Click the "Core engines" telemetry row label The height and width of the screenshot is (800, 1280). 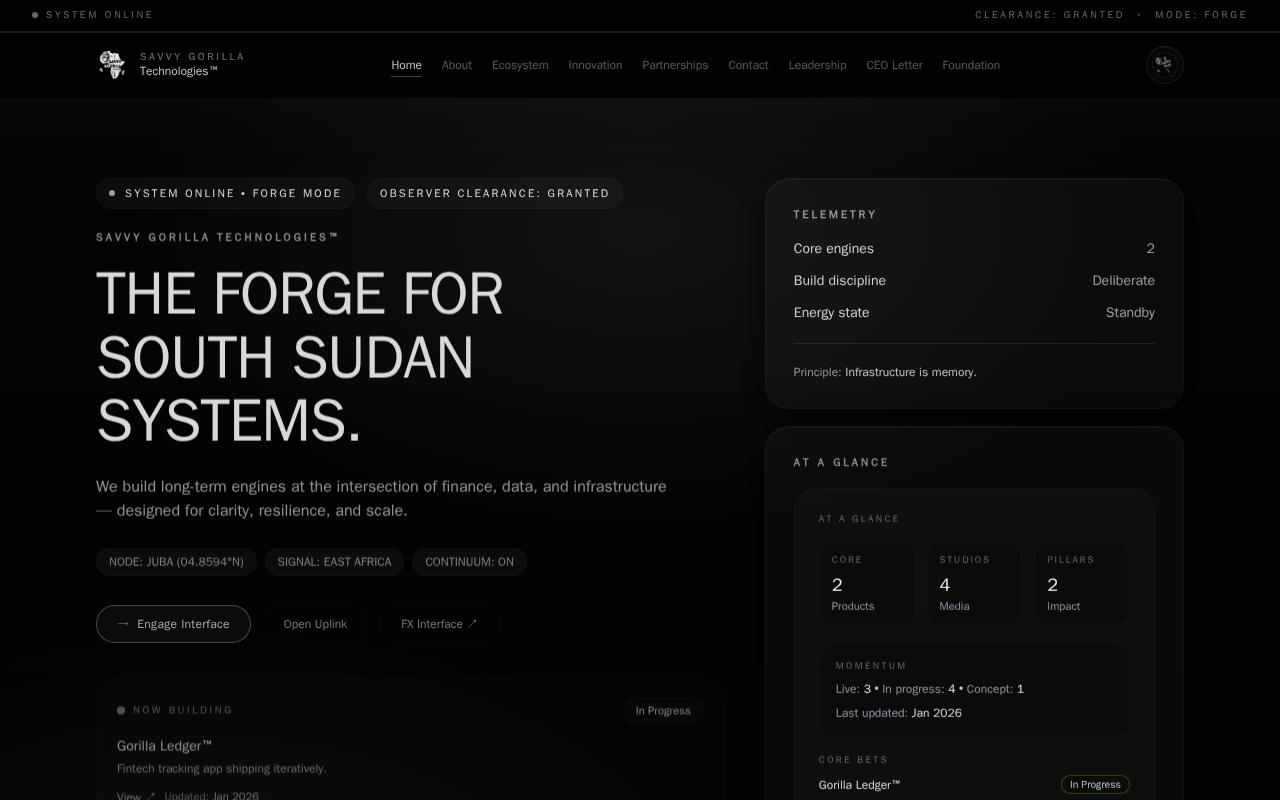(x=834, y=249)
